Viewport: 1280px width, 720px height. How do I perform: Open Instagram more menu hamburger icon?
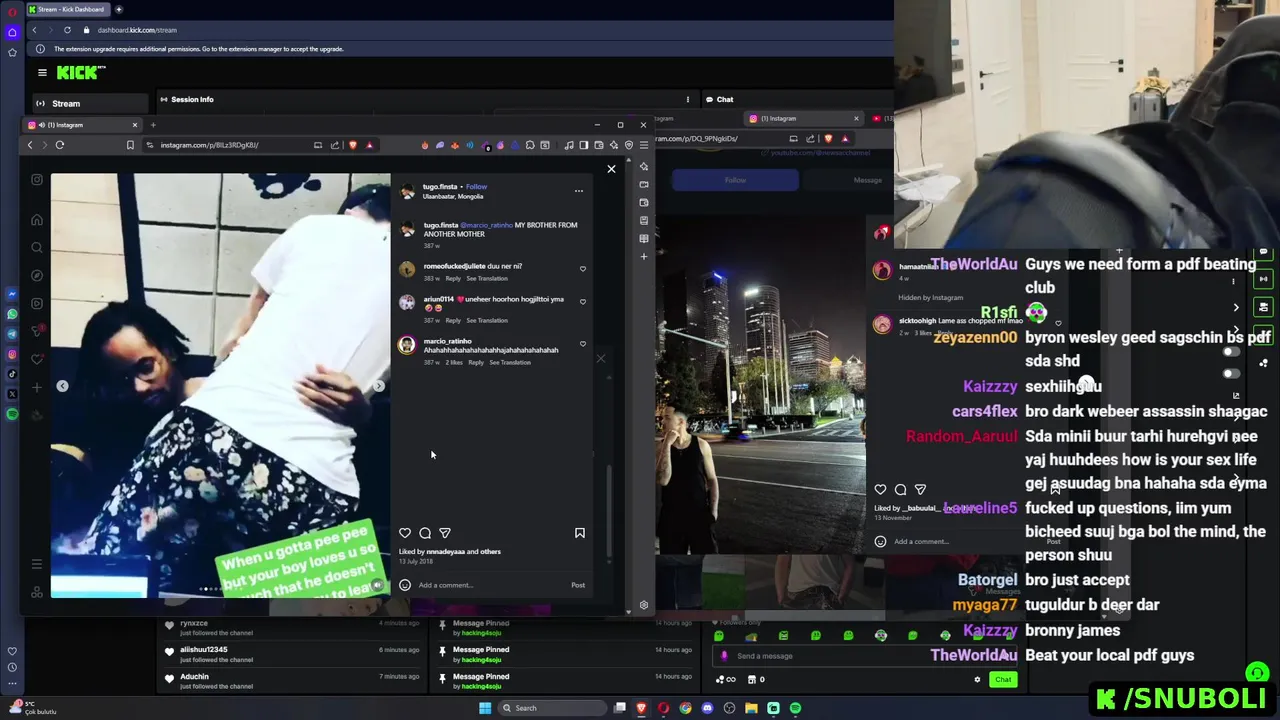click(x=37, y=564)
